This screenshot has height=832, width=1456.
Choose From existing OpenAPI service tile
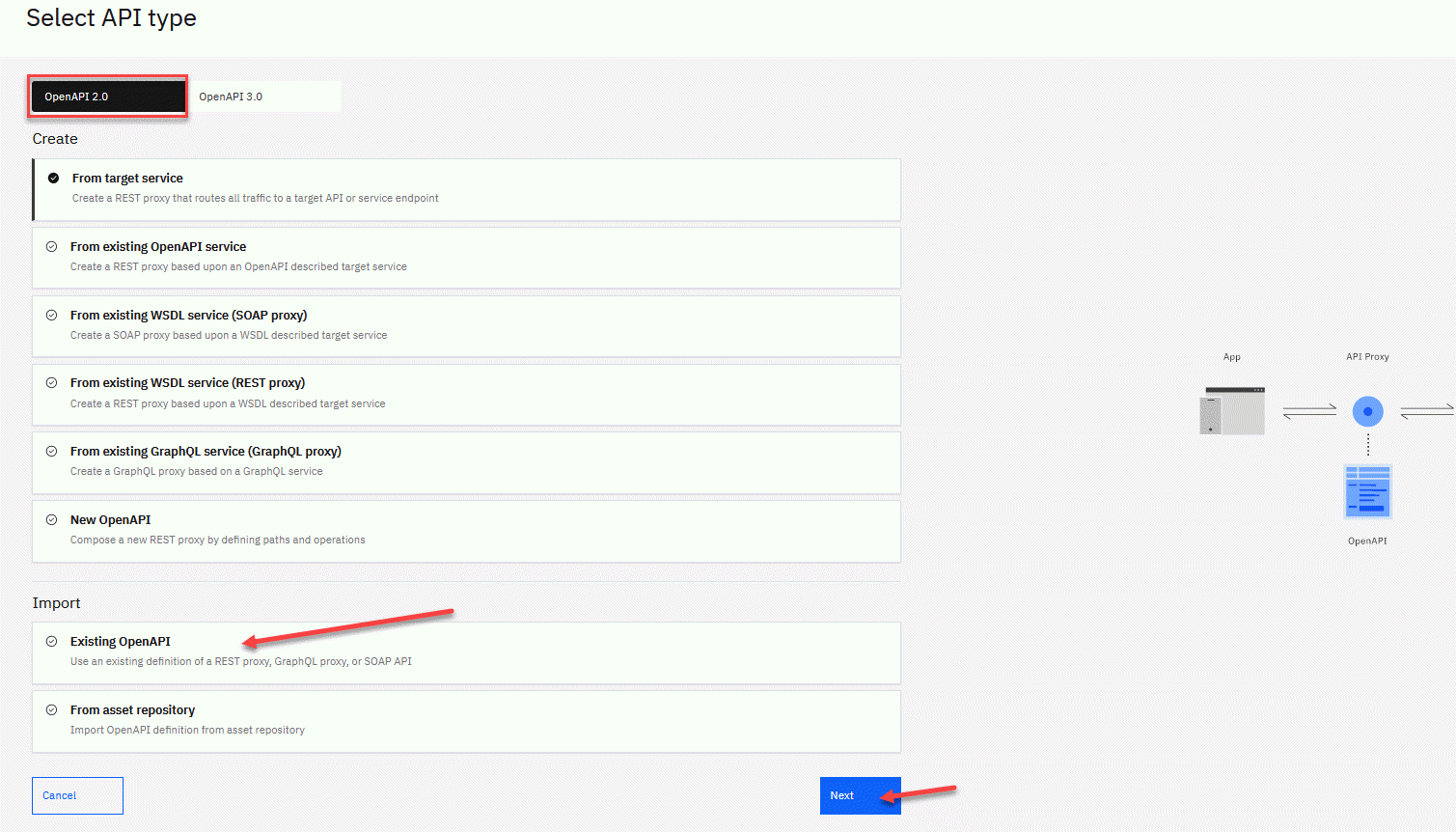(466, 257)
